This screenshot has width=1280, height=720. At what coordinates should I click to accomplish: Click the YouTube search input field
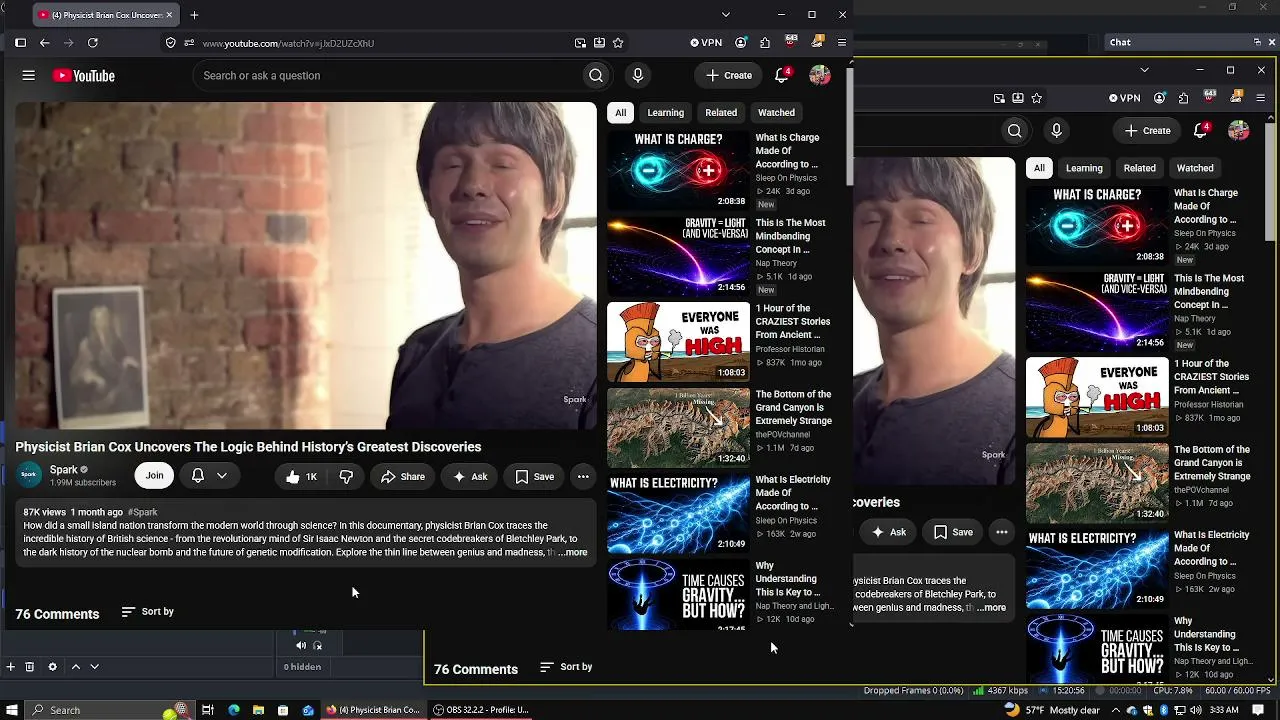coord(388,76)
